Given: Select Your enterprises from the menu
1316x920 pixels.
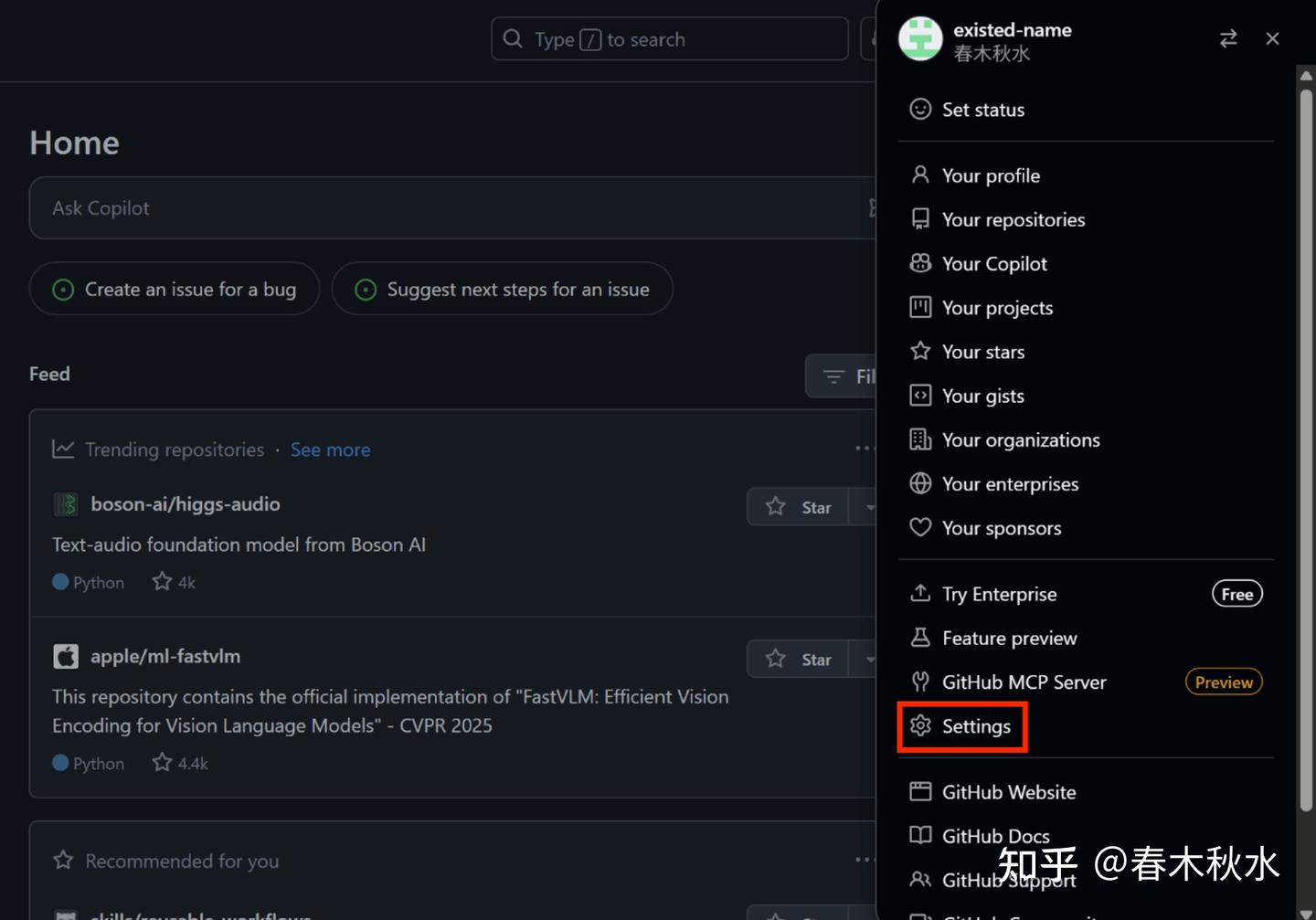Looking at the screenshot, I should [1086, 483].
